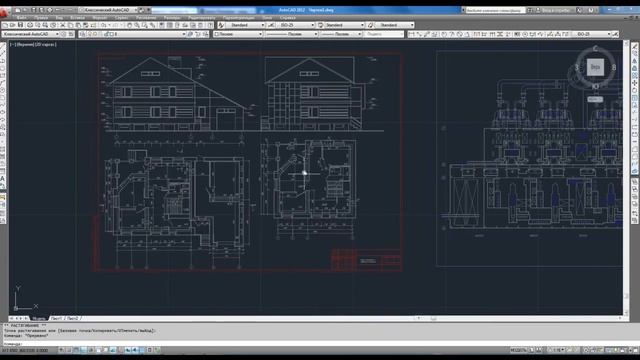Click the ViewCube compass C direction
640x360 pixels.
(595, 49)
